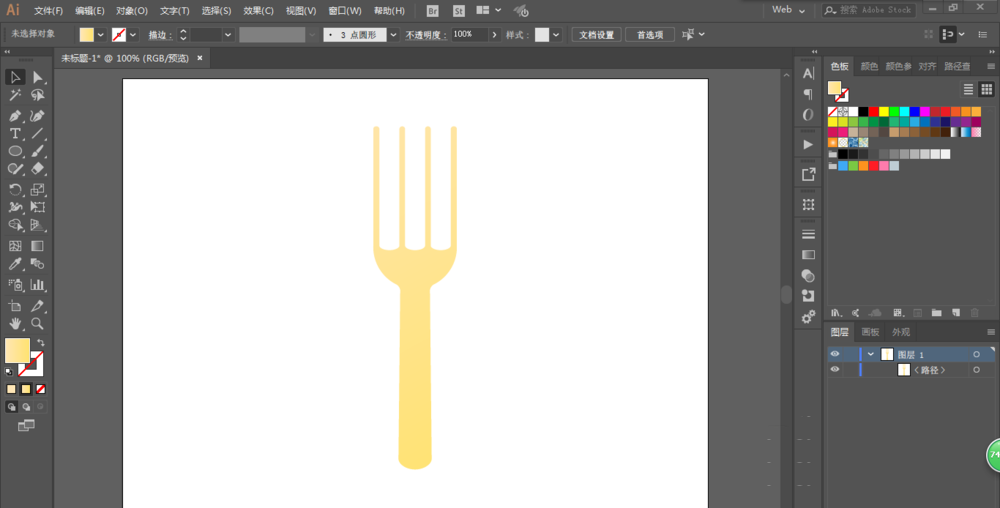The width and height of the screenshot is (1000, 508).
Task: Hide 图层 1 with its eye icon
Action: (835, 354)
